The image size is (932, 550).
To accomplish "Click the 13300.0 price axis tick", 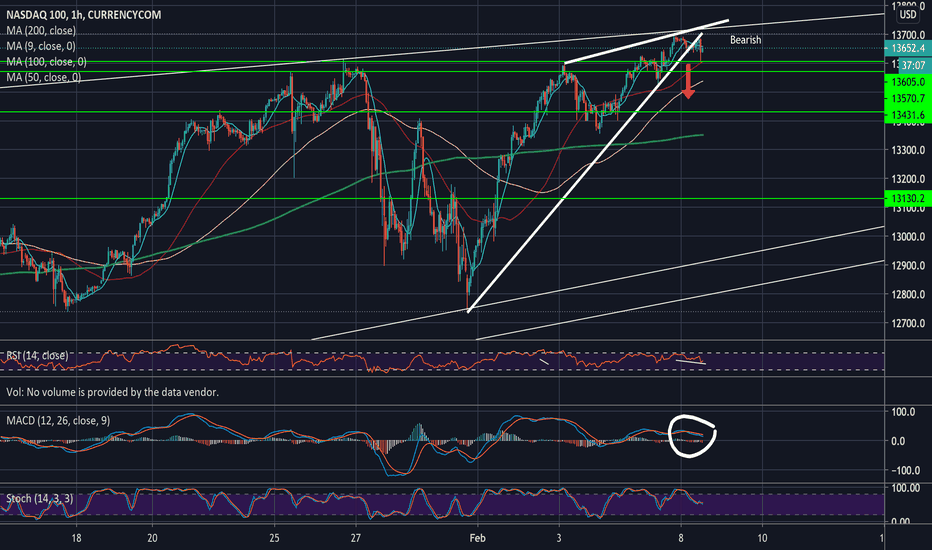I will click(908, 150).
